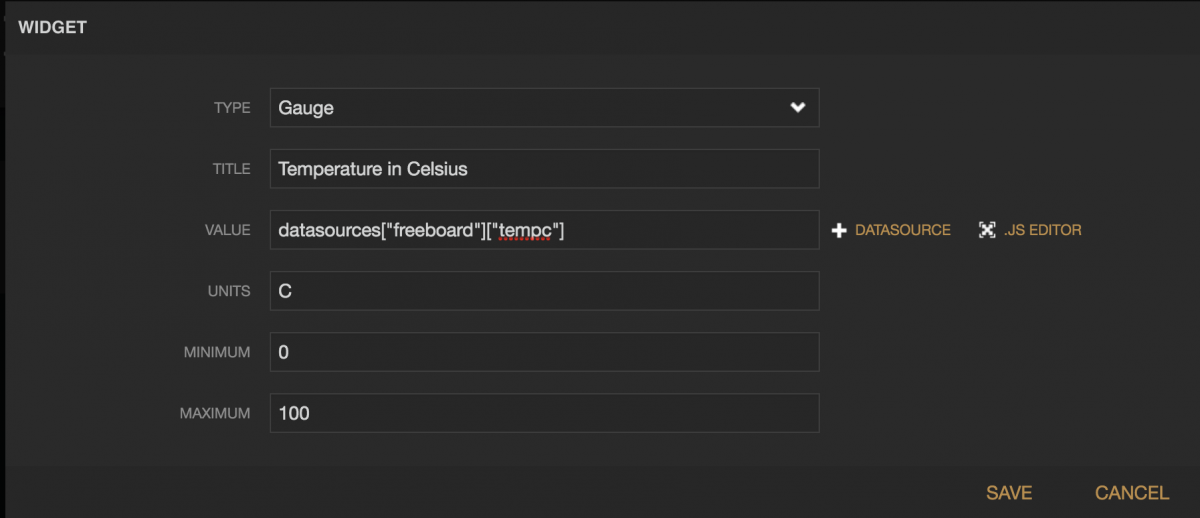The height and width of the screenshot is (518, 1200).
Task: Click the MAXIMUM field label
Action: pos(215,413)
